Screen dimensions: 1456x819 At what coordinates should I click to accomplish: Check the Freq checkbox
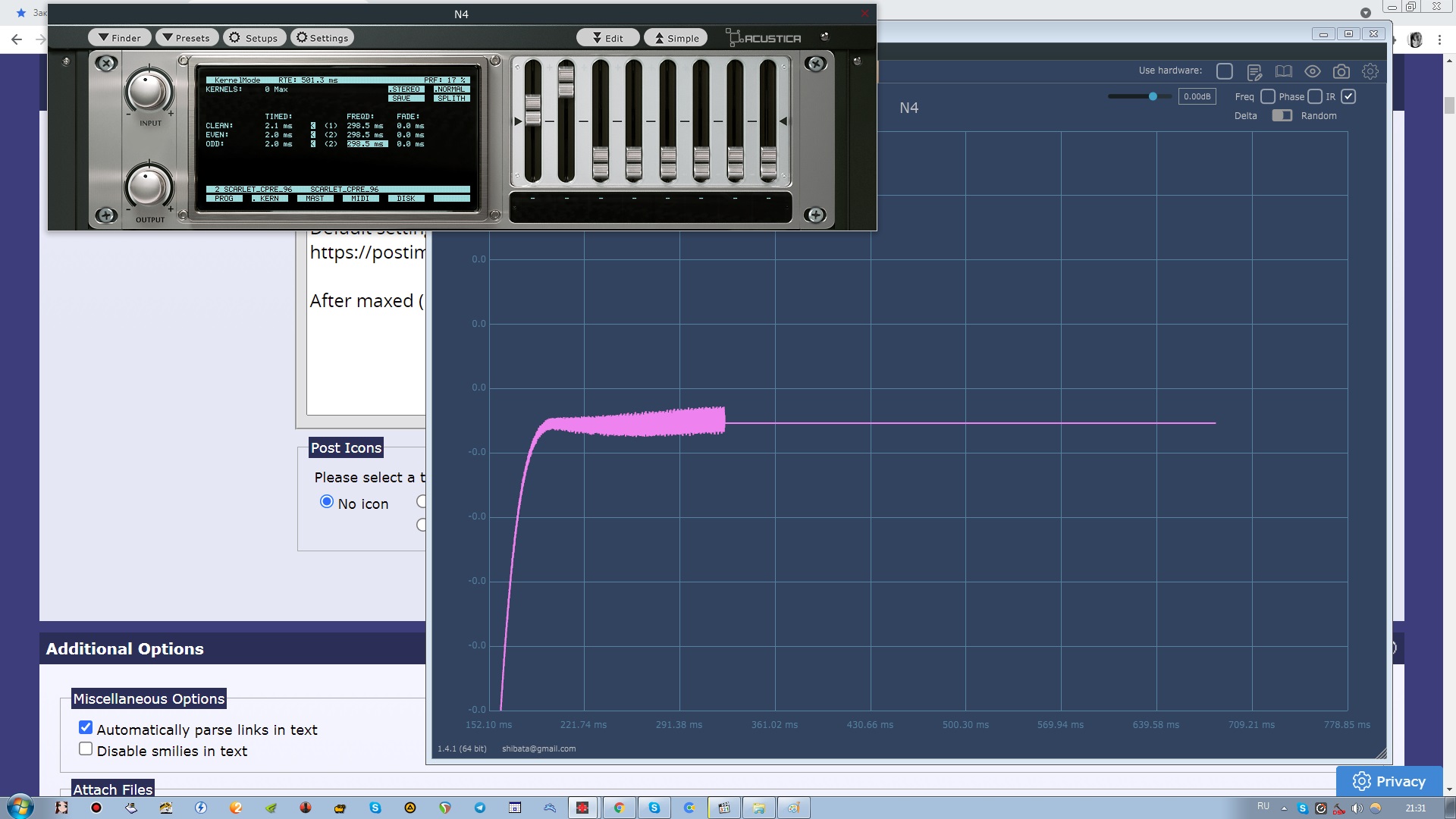[1267, 96]
